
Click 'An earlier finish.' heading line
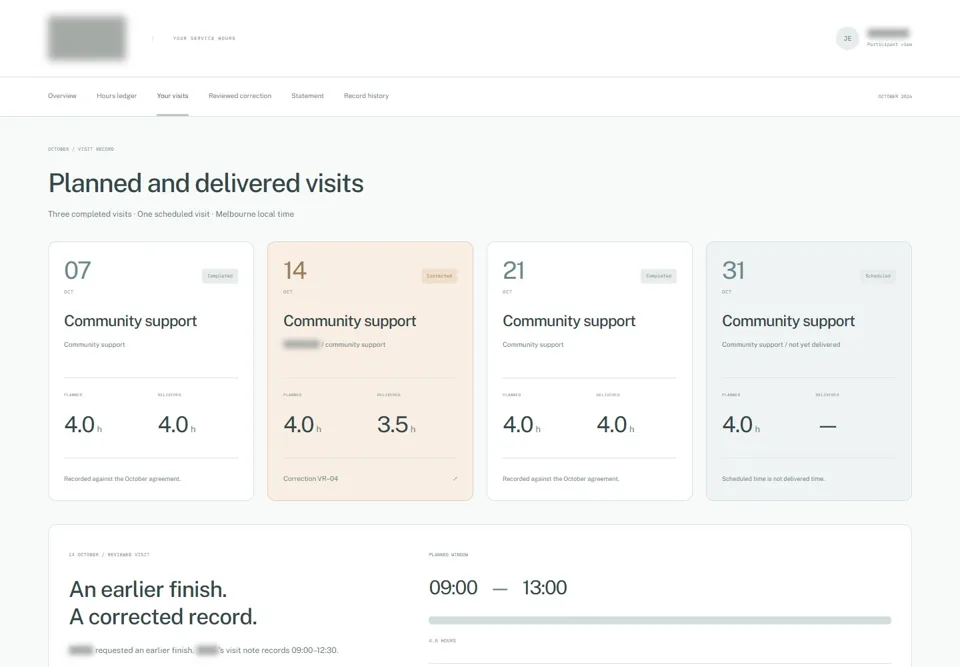tap(148, 589)
